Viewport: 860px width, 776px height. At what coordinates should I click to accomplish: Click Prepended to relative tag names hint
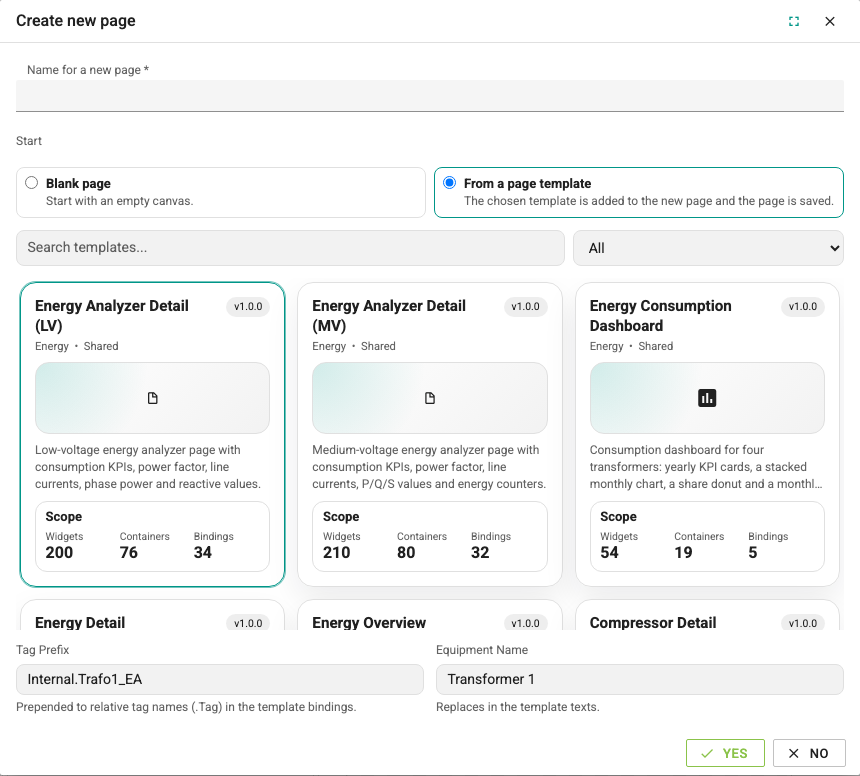pos(186,707)
